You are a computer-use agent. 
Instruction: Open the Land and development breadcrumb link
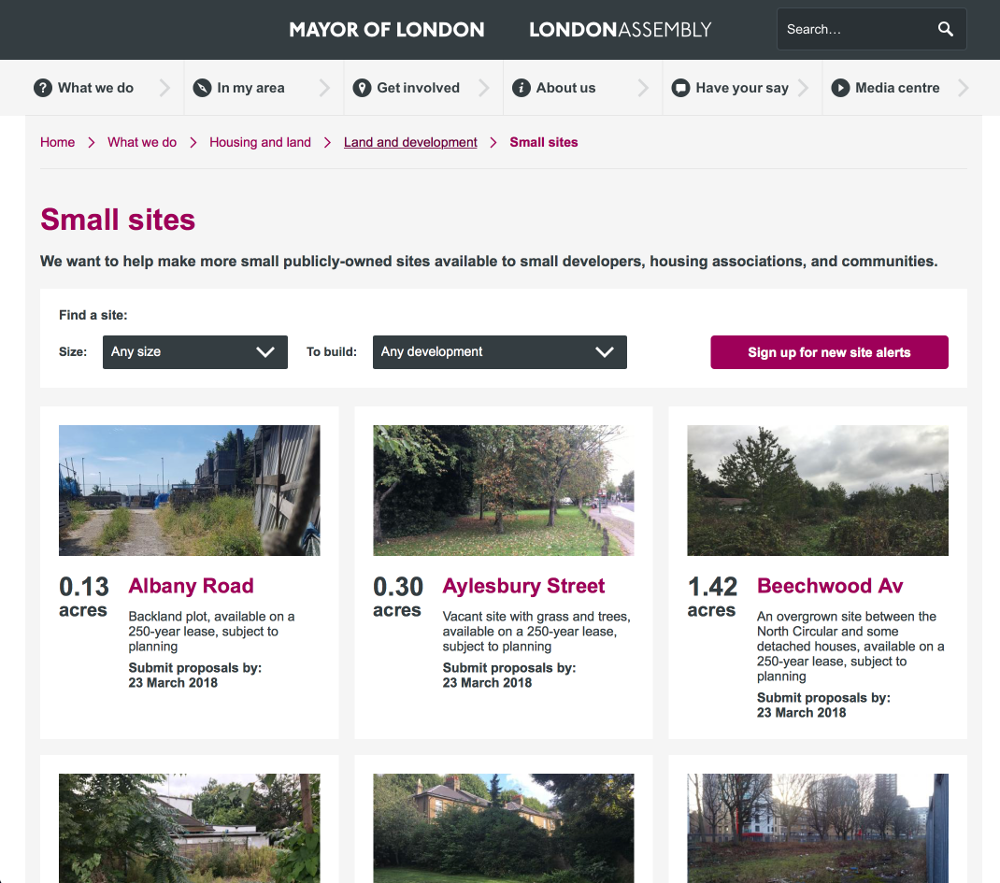click(x=410, y=142)
